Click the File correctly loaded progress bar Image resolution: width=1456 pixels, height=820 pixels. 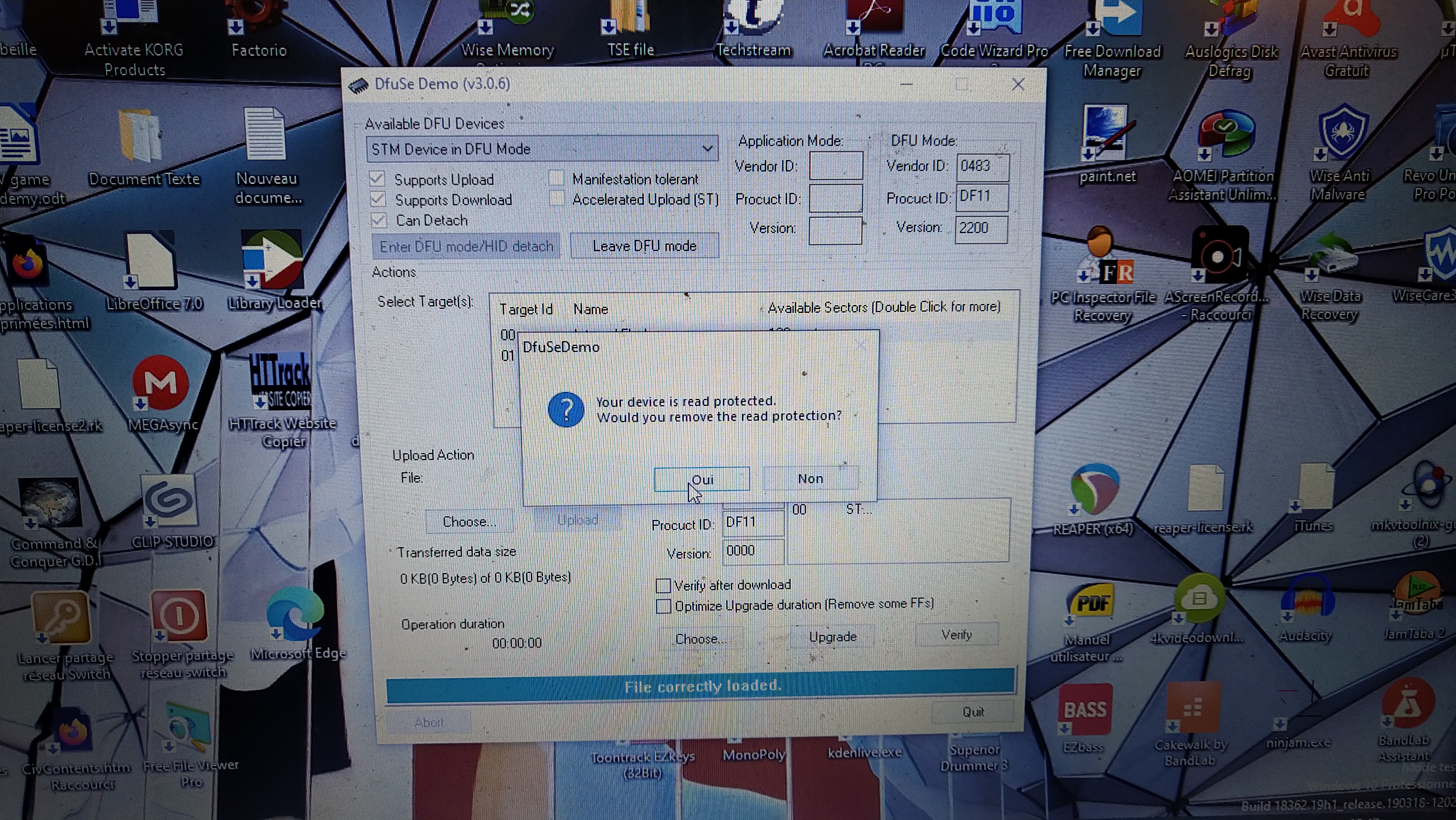click(701, 686)
